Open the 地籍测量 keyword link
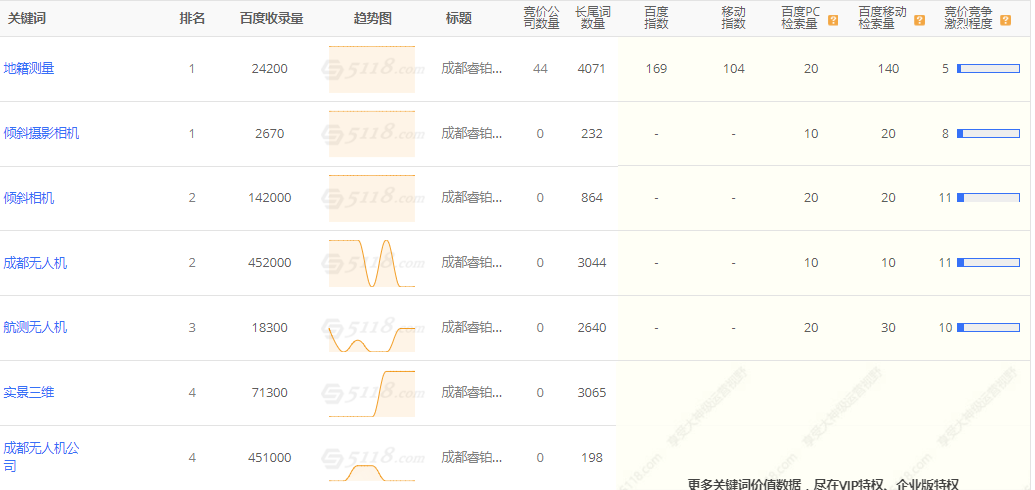This screenshot has width=1035, height=490. click(x=29, y=68)
